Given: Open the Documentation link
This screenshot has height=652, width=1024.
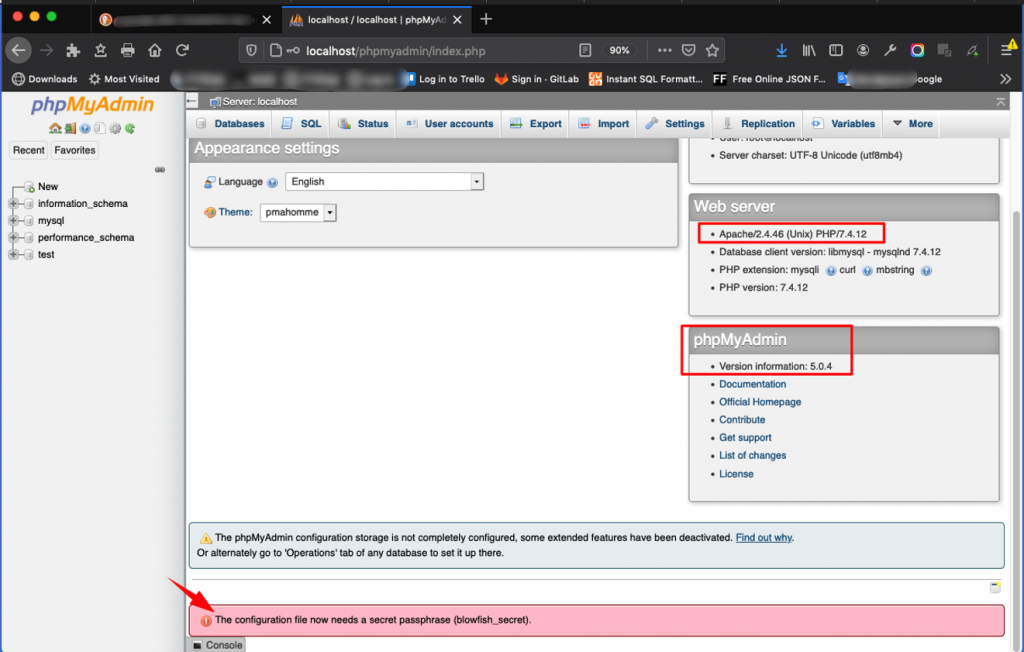Looking at the screenshot, I should coord(752,384).
